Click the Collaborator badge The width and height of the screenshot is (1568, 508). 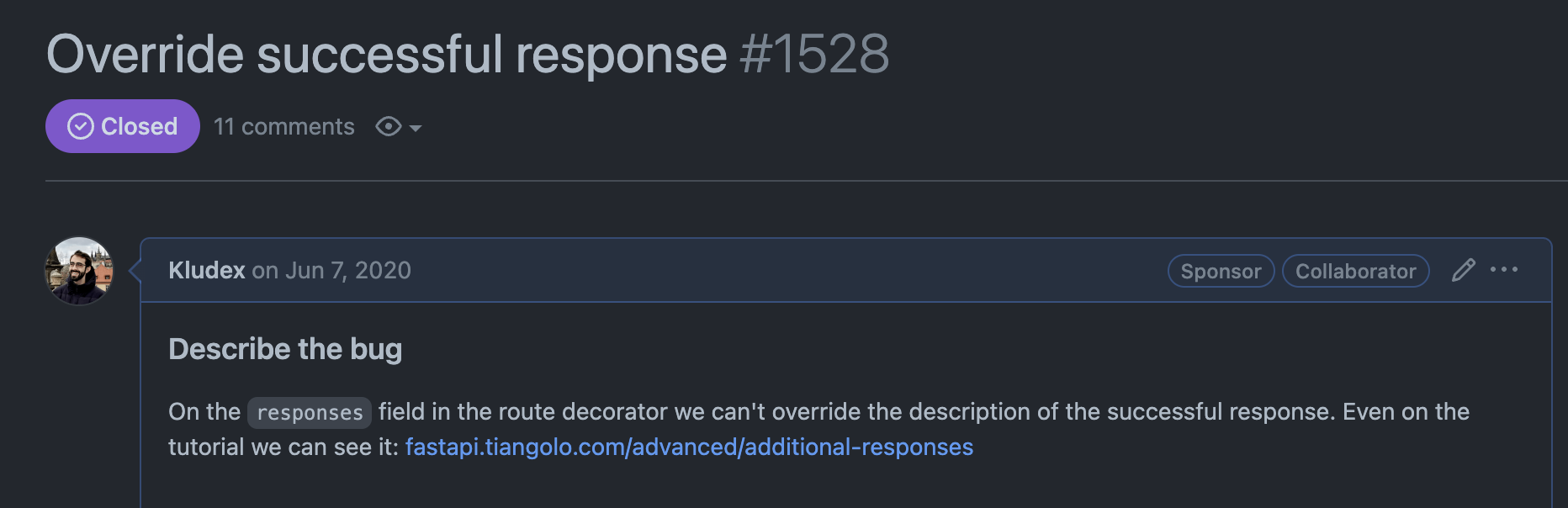pyautogui.click(x=1355, y=271)
